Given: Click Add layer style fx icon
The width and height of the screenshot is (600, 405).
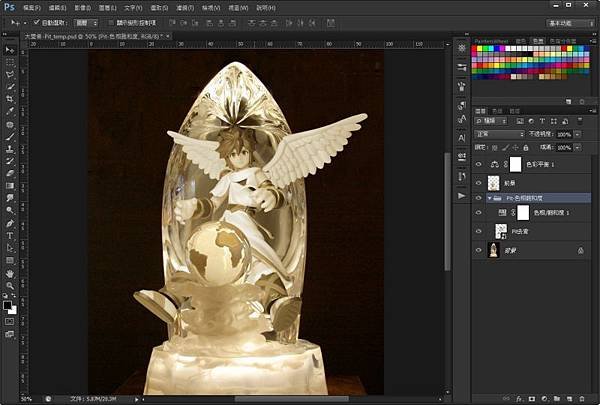Looking at the screenshot, I should coord(519,399).
